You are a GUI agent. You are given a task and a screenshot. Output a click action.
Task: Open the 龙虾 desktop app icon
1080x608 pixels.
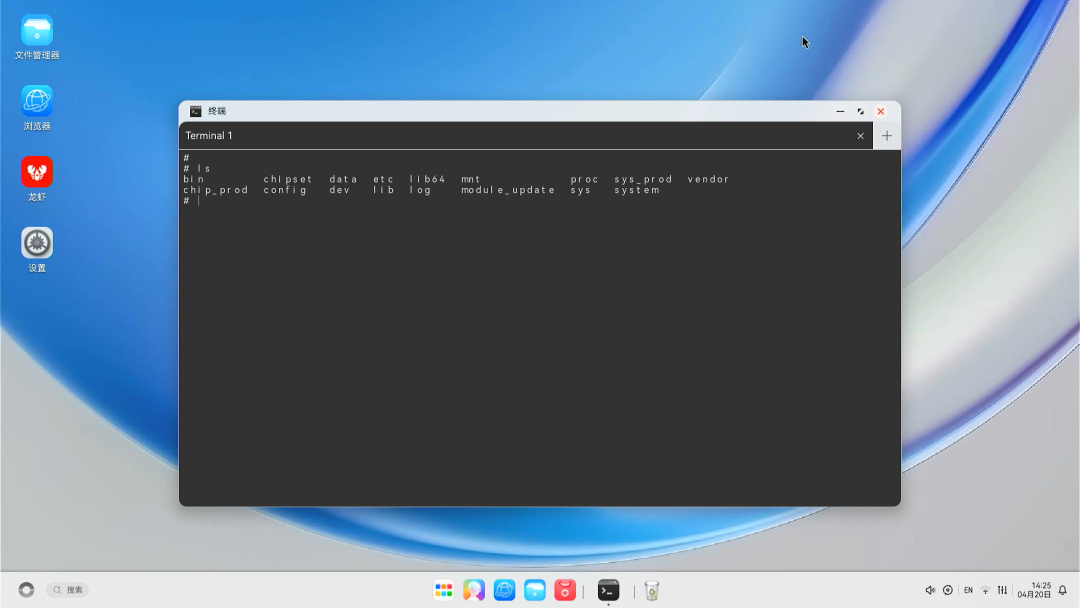37,179
